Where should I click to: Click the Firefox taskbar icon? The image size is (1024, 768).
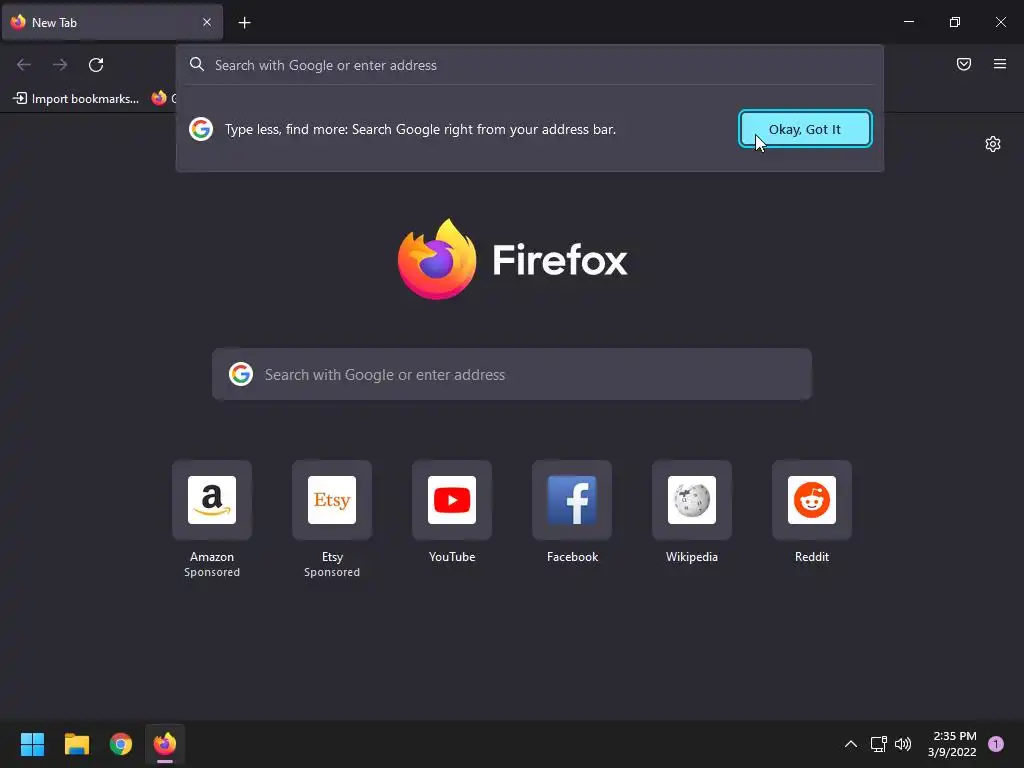tap(165, 744)
